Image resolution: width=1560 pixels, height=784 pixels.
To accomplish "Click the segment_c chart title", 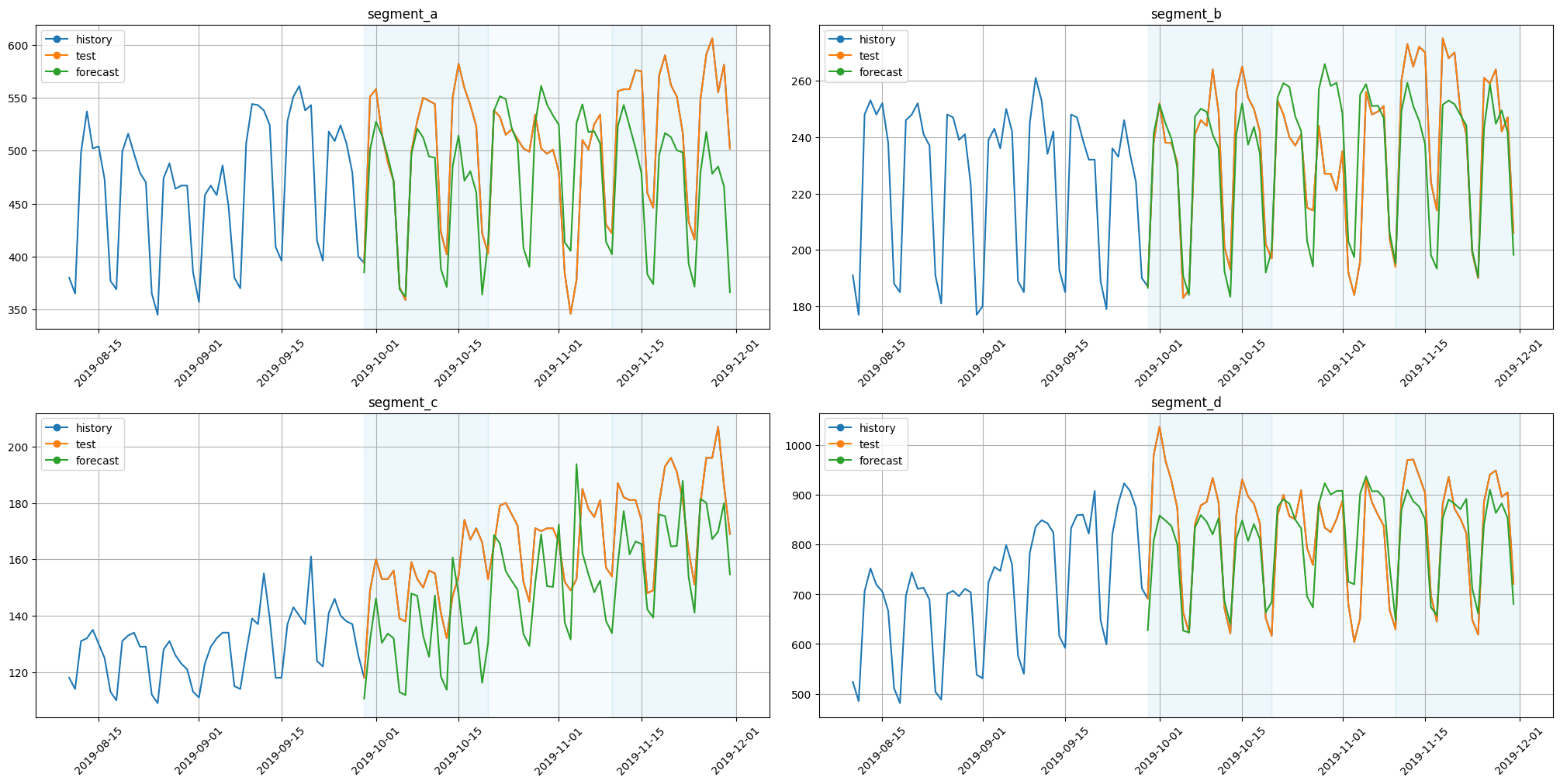I will coord(403,402).
